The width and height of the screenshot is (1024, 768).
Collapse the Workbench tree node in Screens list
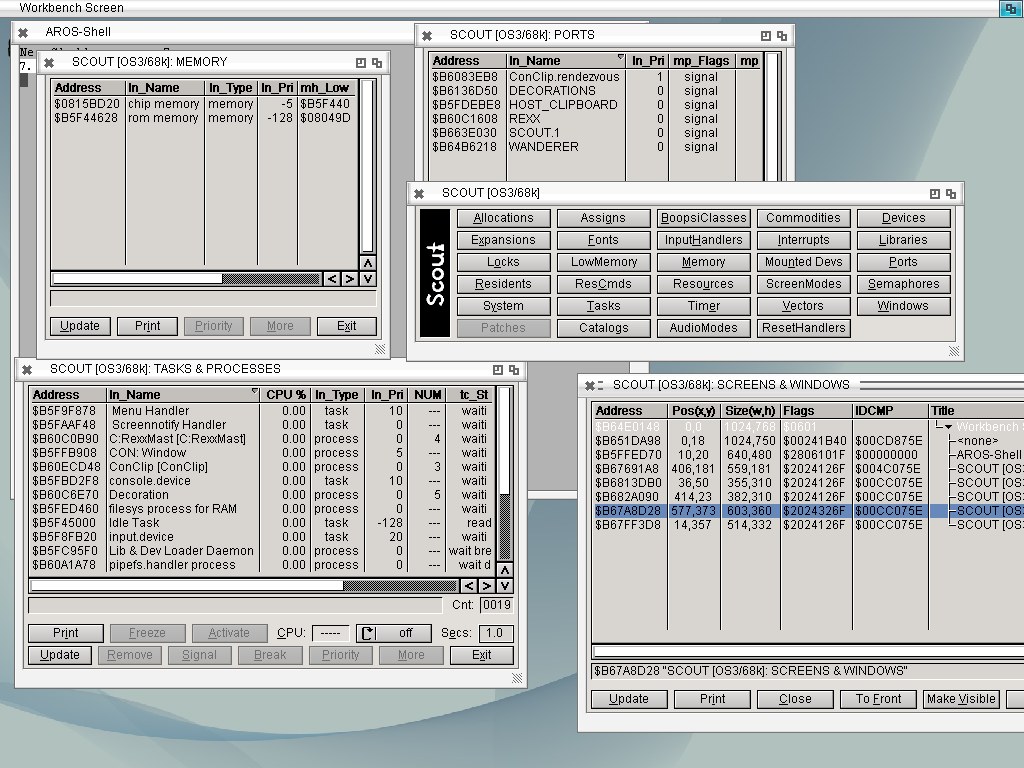coord(947,427)
